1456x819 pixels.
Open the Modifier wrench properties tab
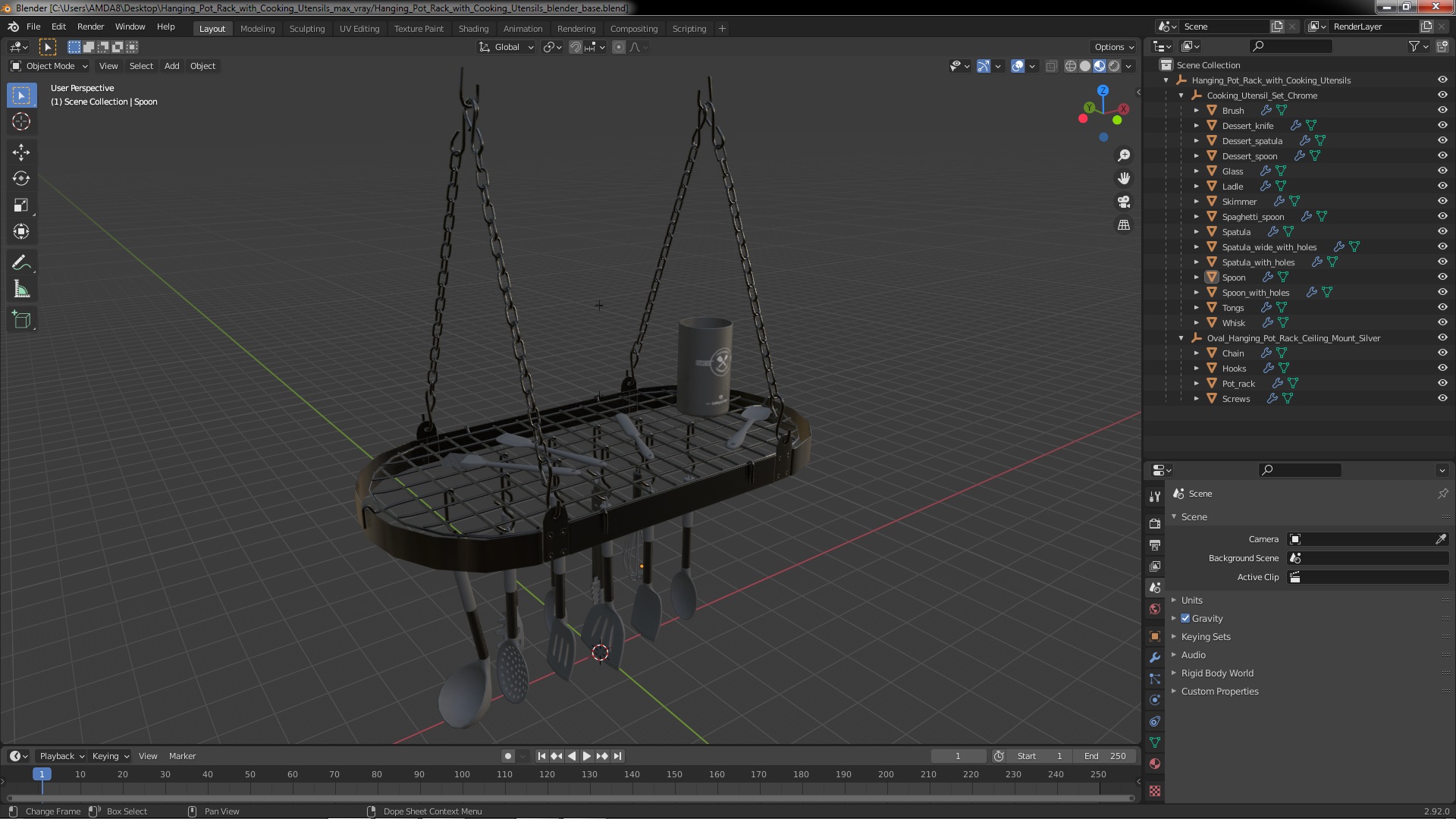pyautogui.click(x=1155, y=657)
